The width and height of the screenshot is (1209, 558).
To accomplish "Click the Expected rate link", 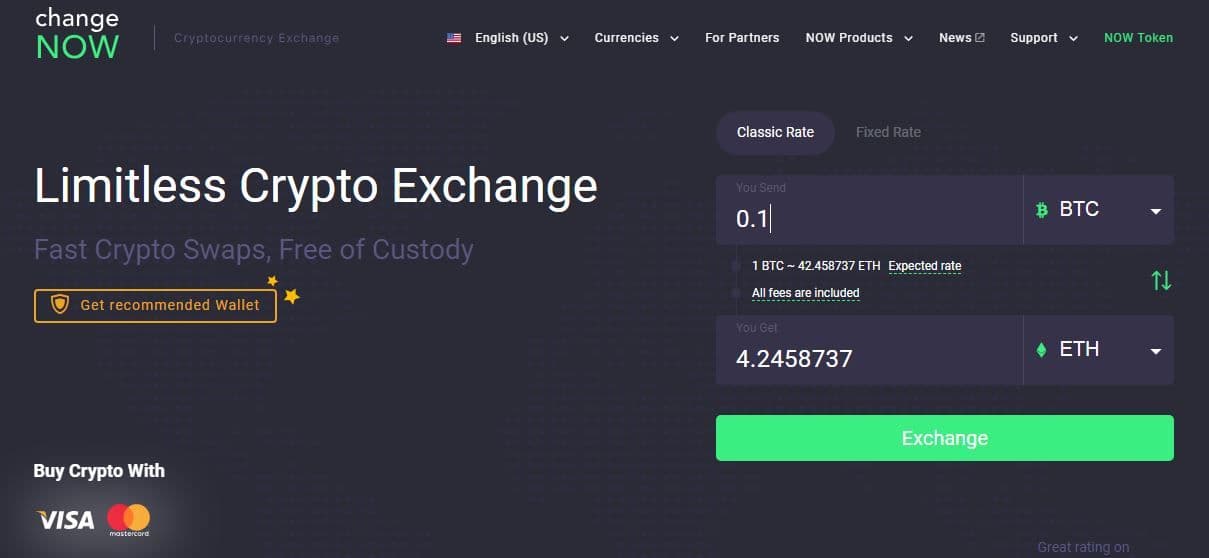I will pos(924,266).
